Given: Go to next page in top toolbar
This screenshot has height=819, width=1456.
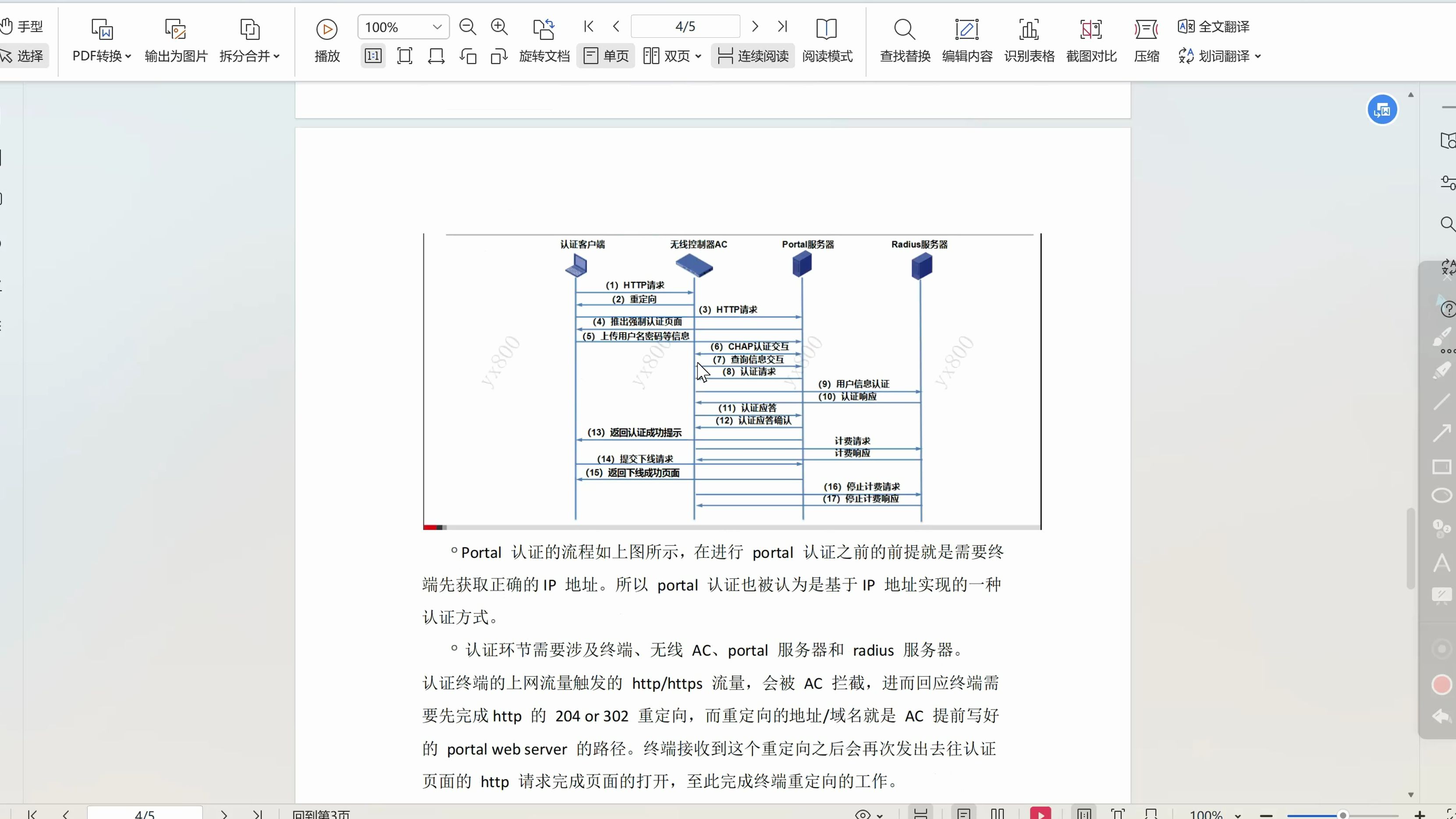Looking at the screenshot, I should point(755,26).
